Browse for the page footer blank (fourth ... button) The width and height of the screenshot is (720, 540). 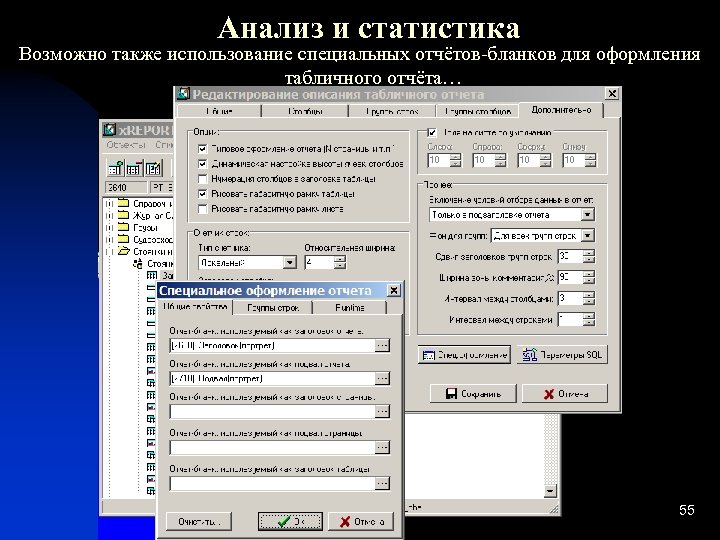(382, 447)
